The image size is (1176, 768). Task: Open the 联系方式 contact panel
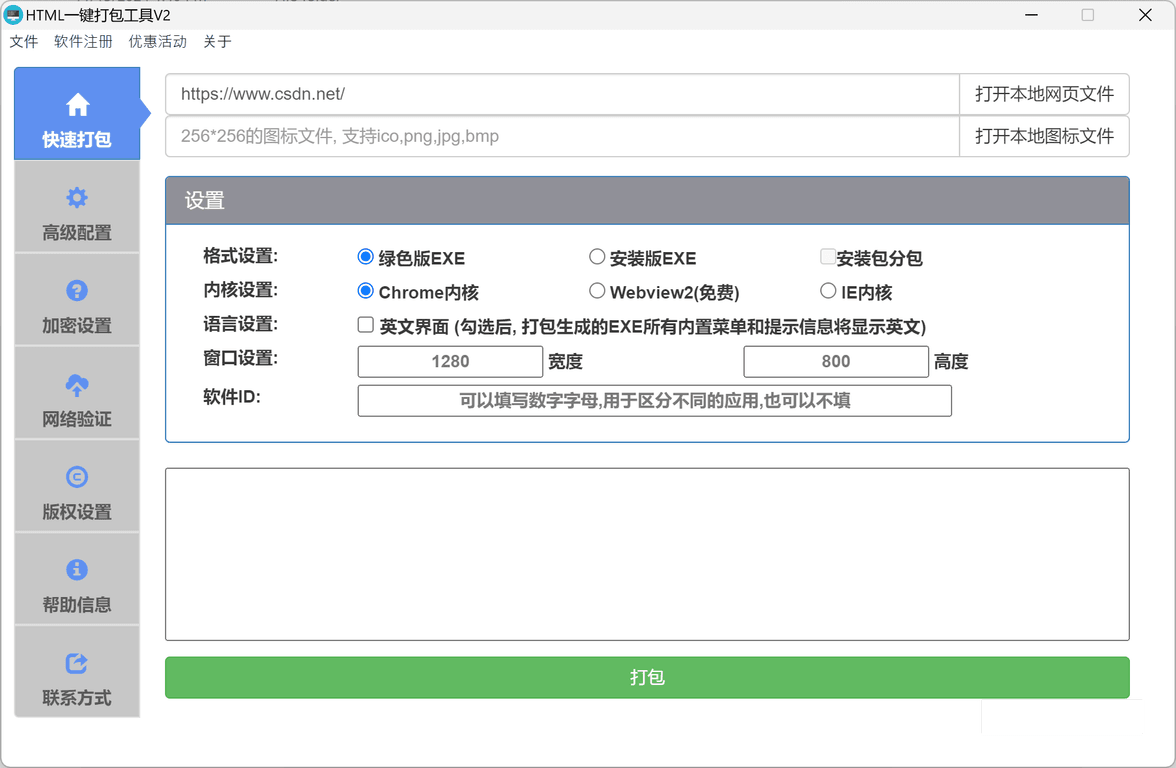point(77,672)
